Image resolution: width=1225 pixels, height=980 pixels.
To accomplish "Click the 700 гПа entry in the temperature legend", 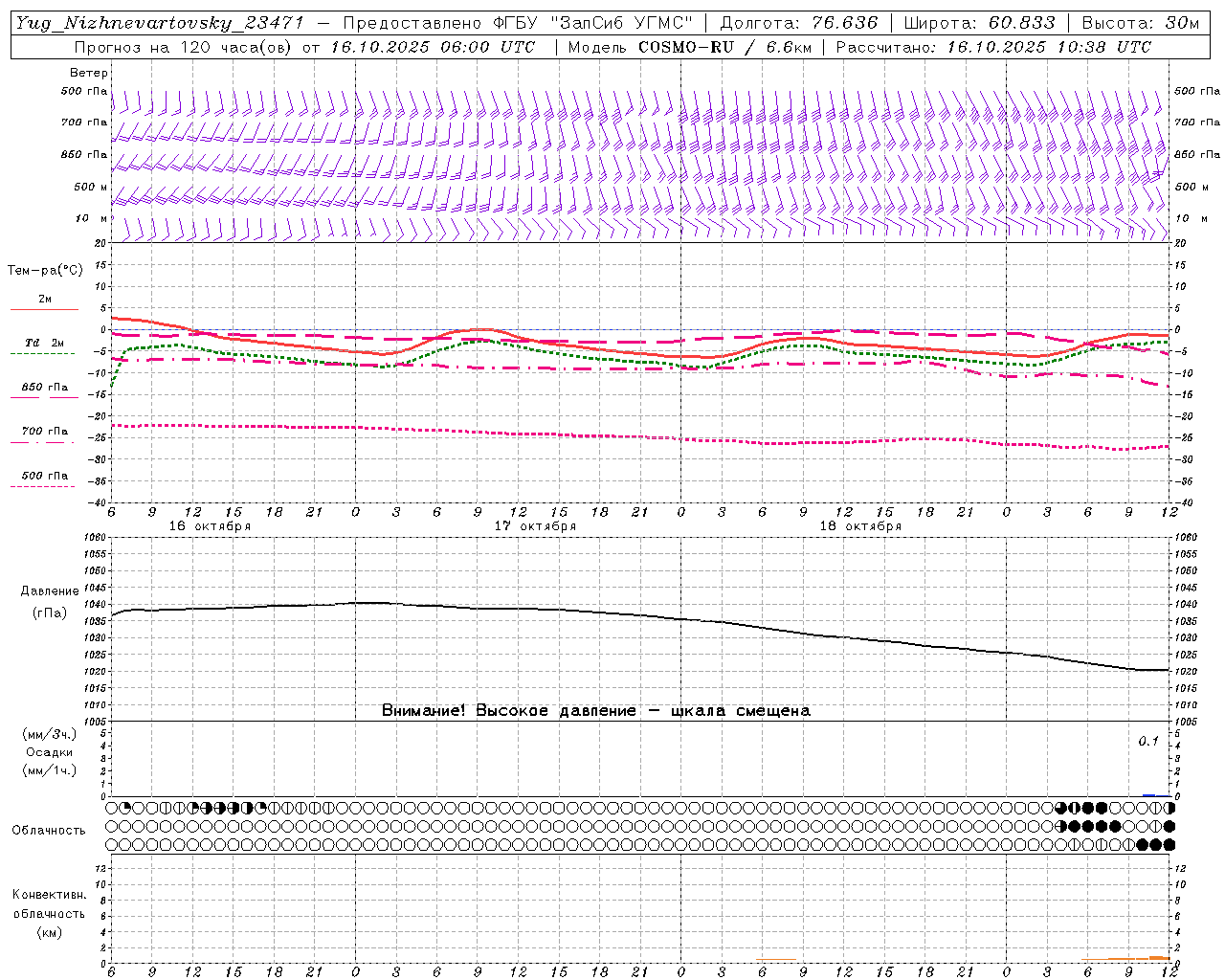I will coord(45,432).
